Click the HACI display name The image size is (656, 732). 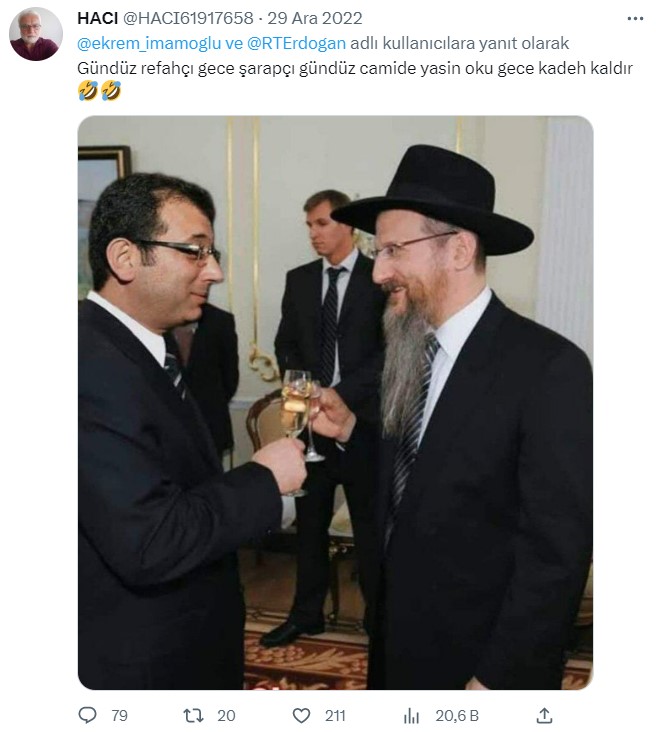[98, 18]
